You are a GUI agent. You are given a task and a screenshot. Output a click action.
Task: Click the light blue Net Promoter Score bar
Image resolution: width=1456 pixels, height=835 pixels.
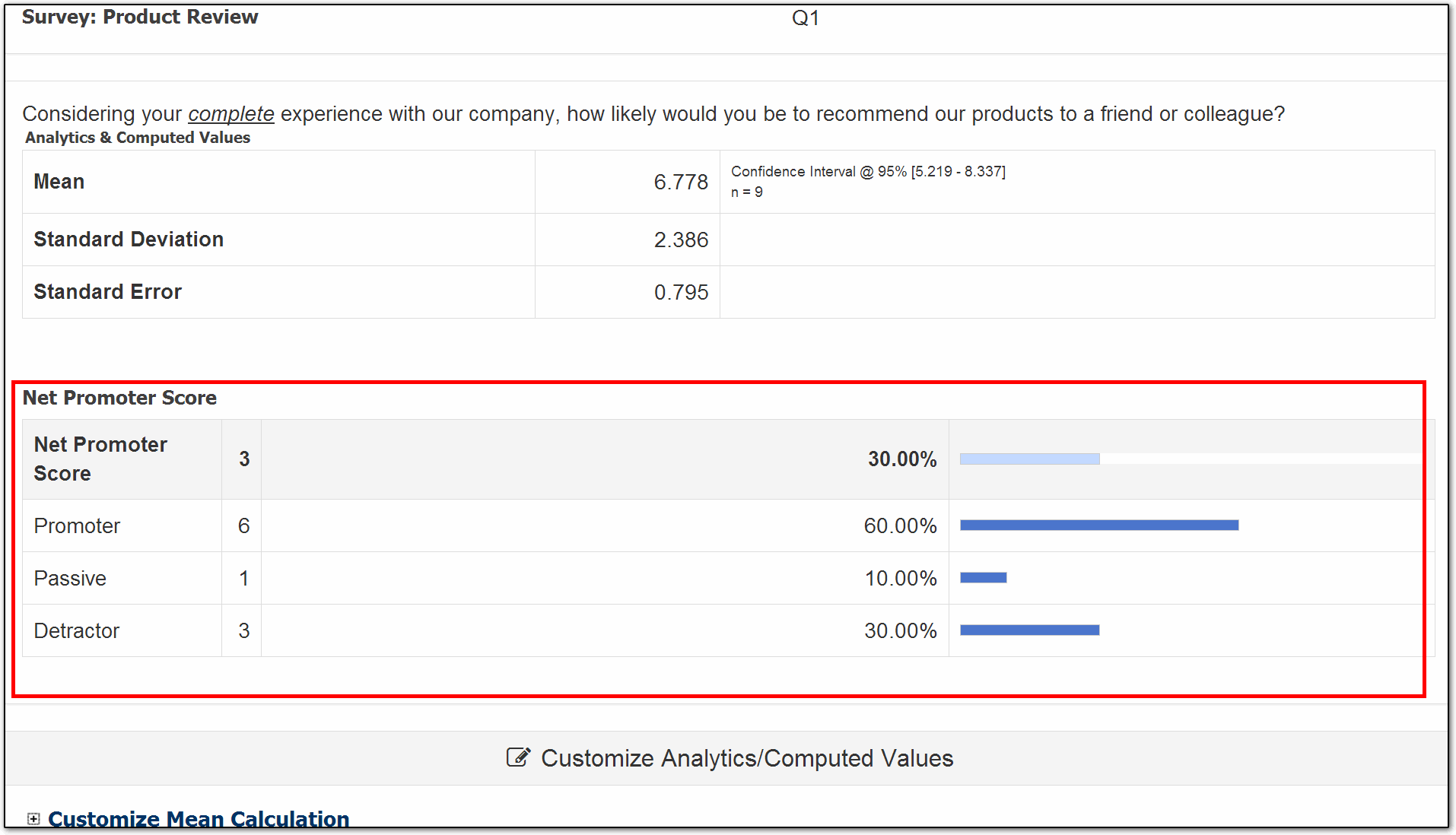pyautogui.click(x=1030, y=459)
